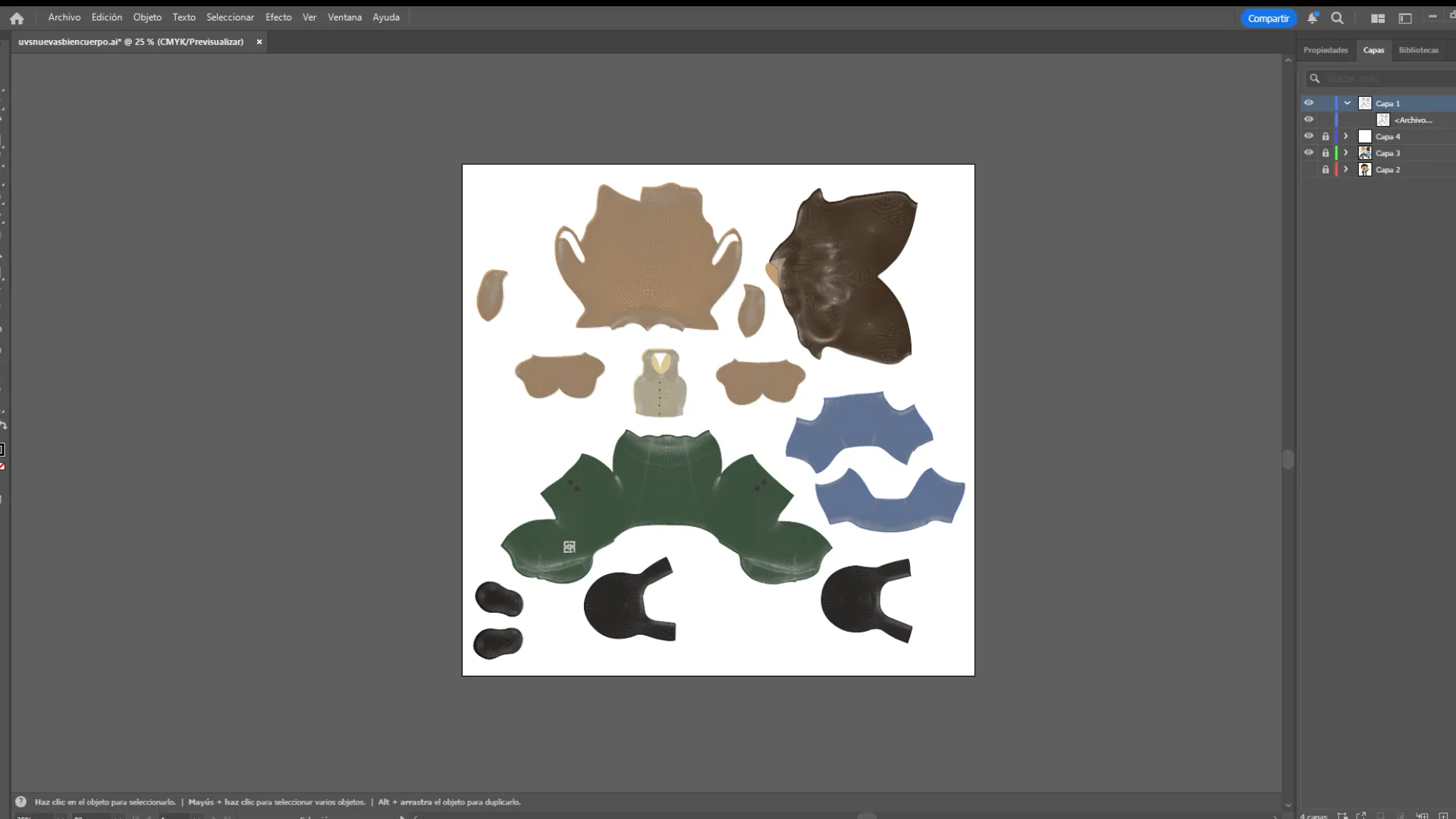Open the Texto menu
This screenshot has width=1456, height=819.
pyautogui.click(x=184, y=17)
